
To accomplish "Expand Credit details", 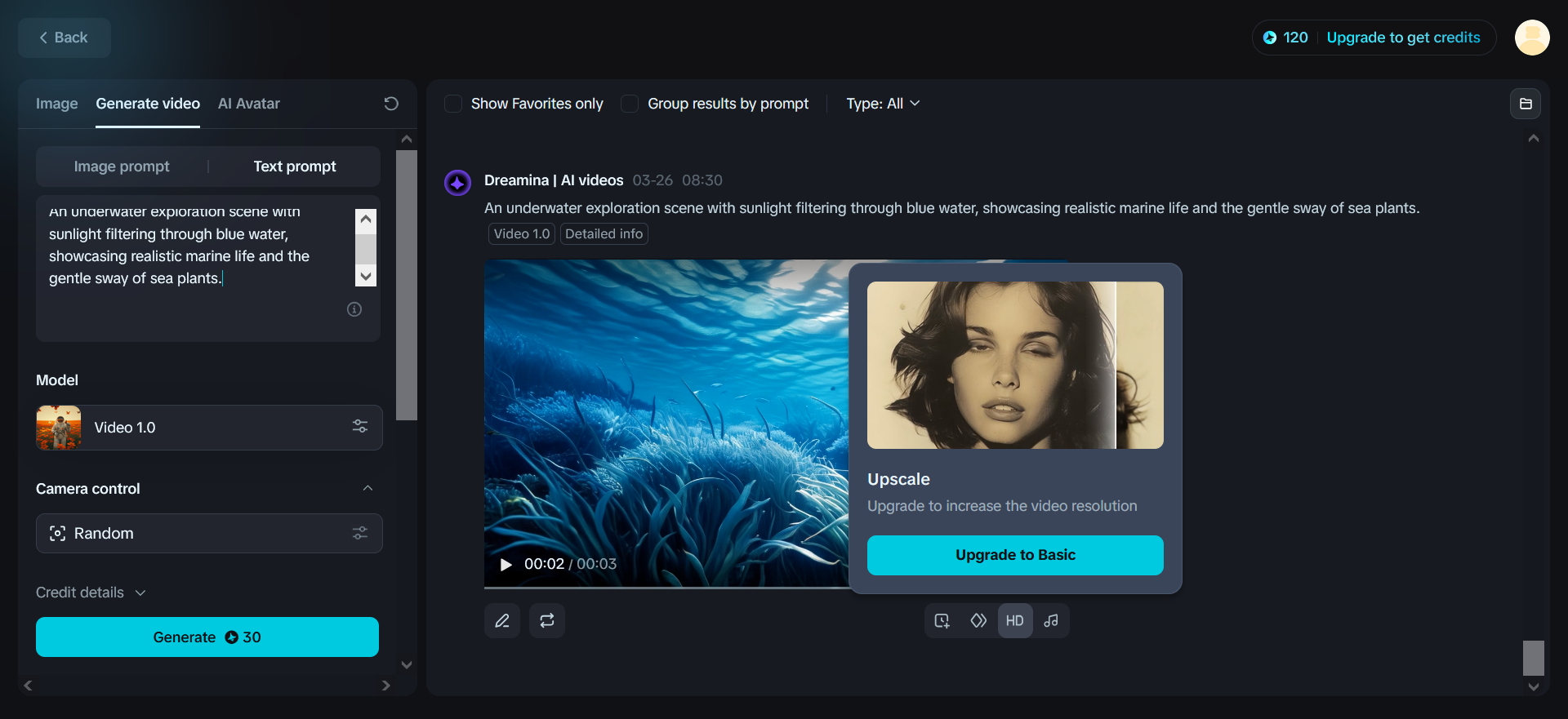I will [91, 593].
